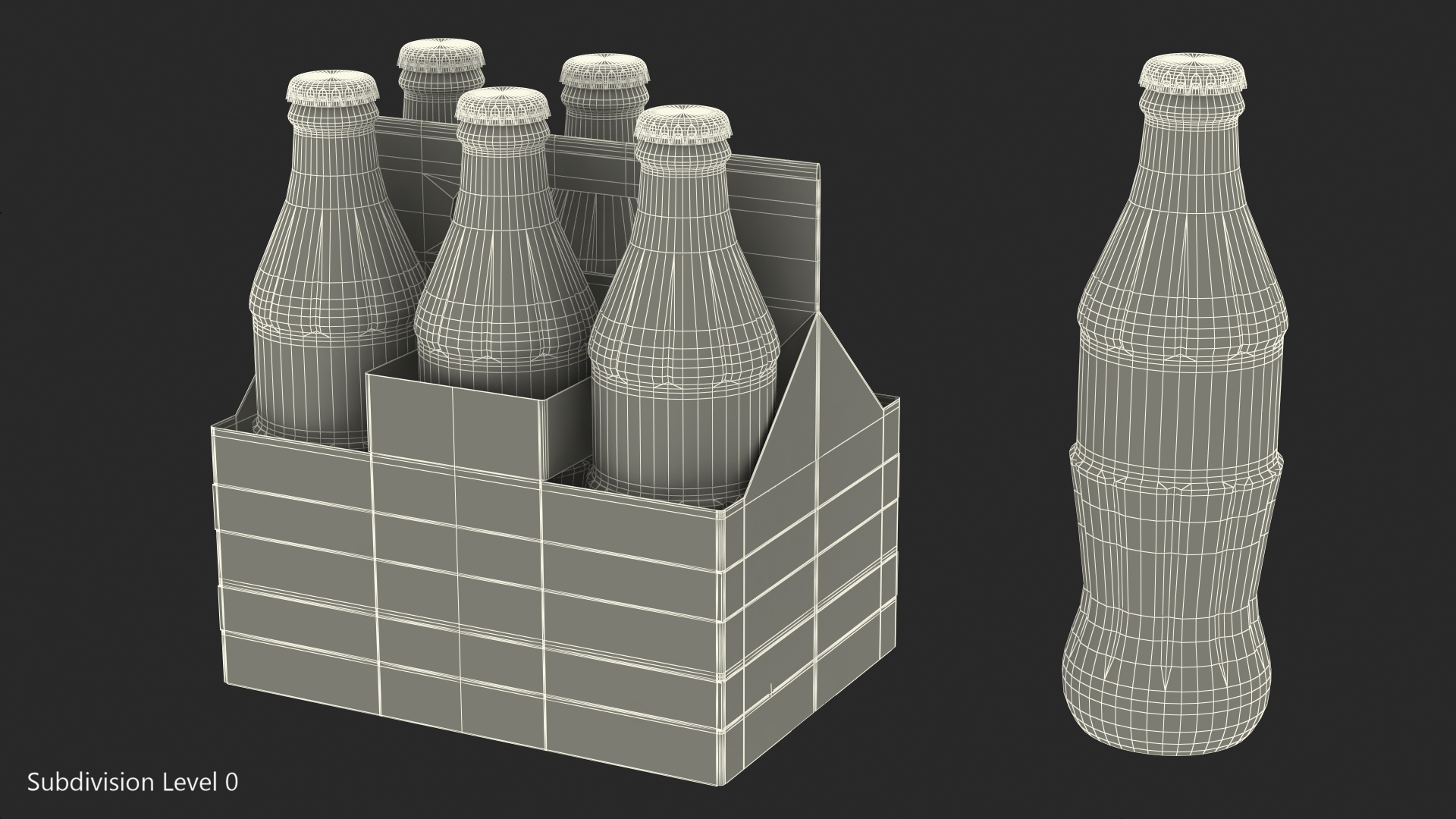Viewport: 1456px width, 819px height.
Task: Select the standalone bottle's cap
Action: tap(1193, 75)
